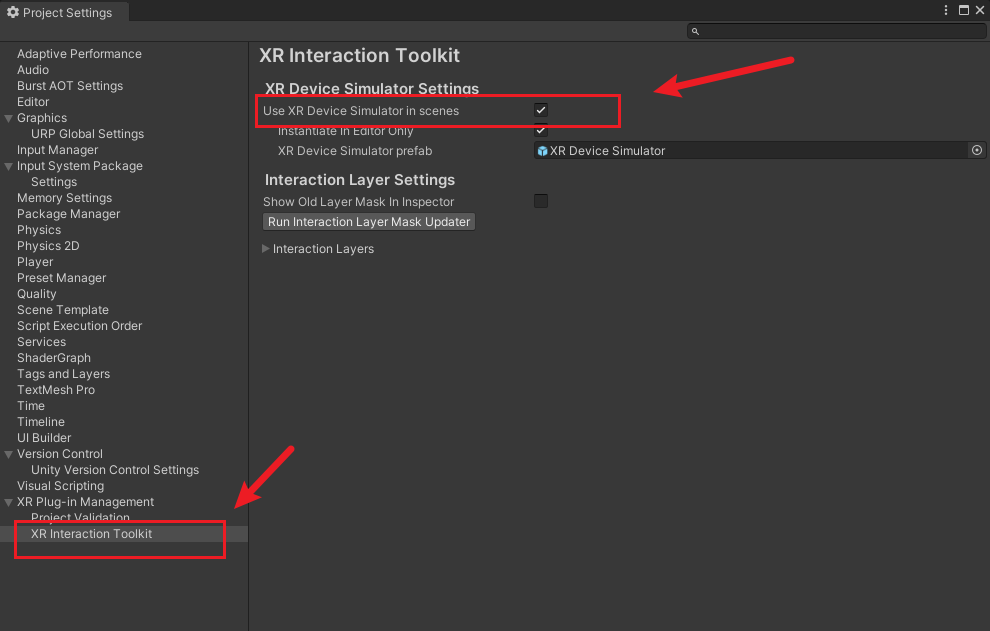Select Input System Package entry
Screen dimensions: 990x631
[x=80, y=165]
